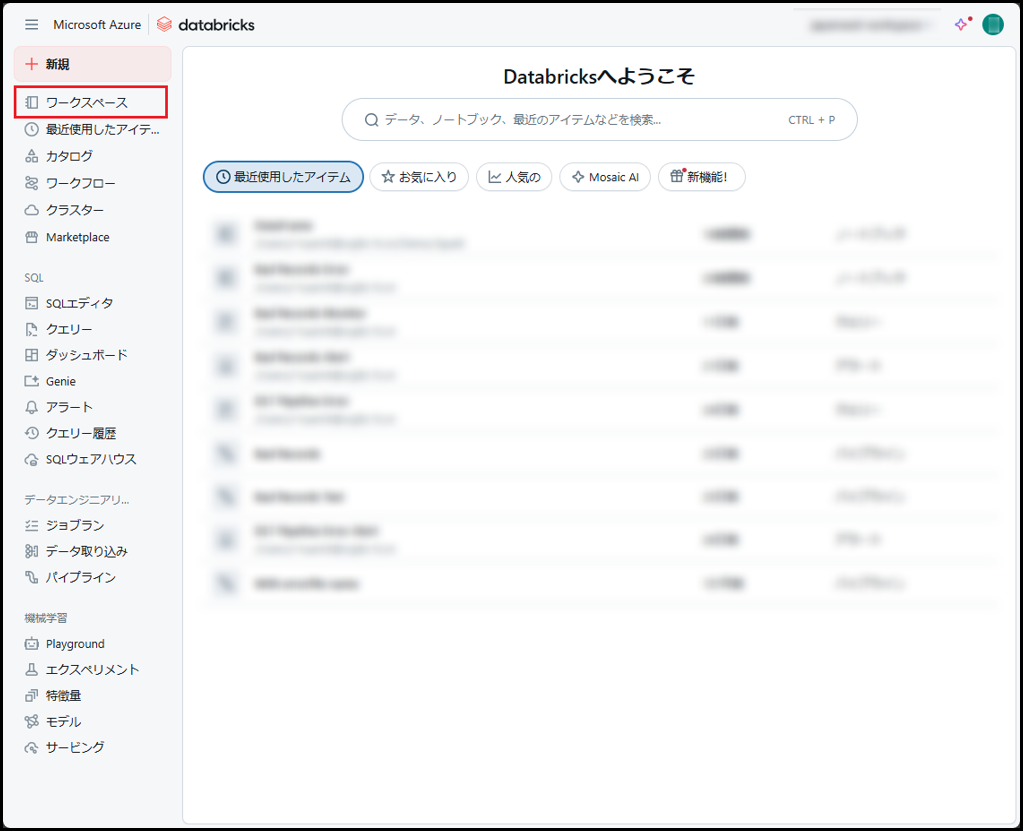Click the Marketplace storefront icon
Screen dimensions: 1023x831
point(31,237)
